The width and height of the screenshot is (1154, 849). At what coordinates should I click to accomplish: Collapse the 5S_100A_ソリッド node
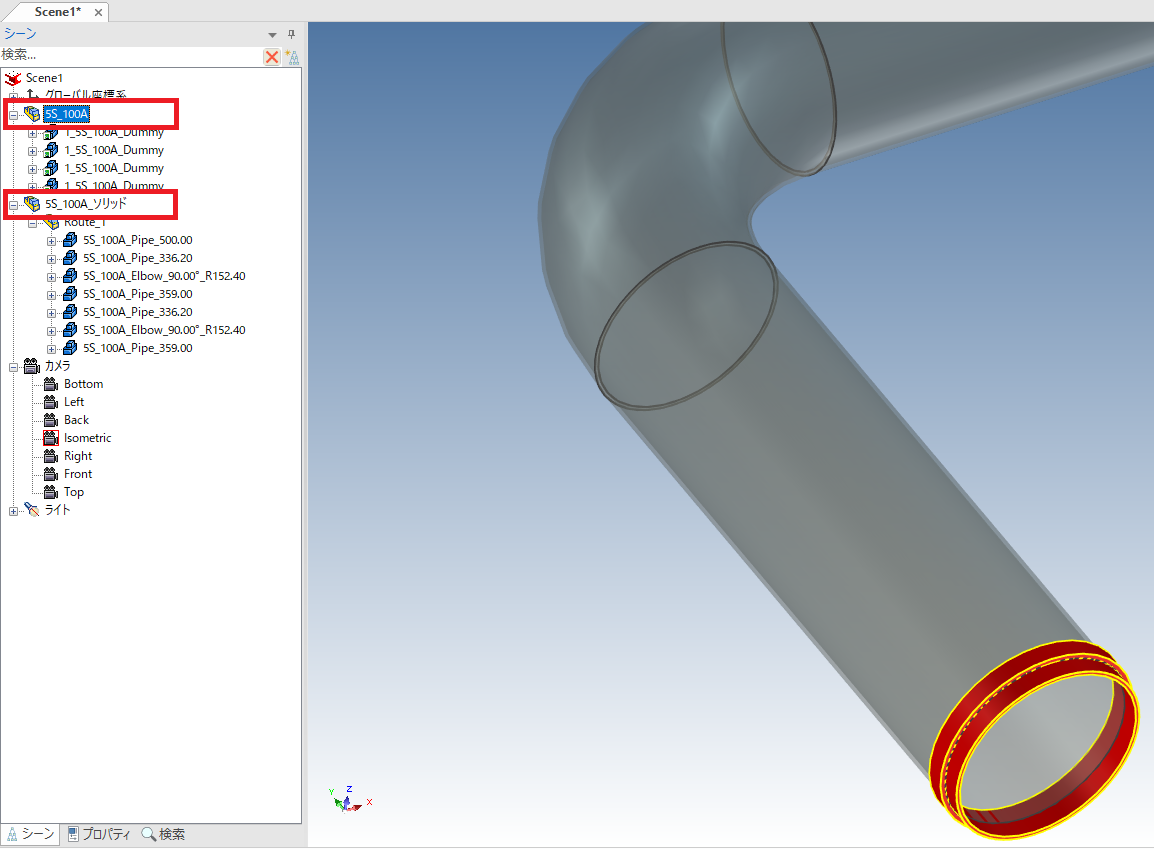click(x=14, y=204)
